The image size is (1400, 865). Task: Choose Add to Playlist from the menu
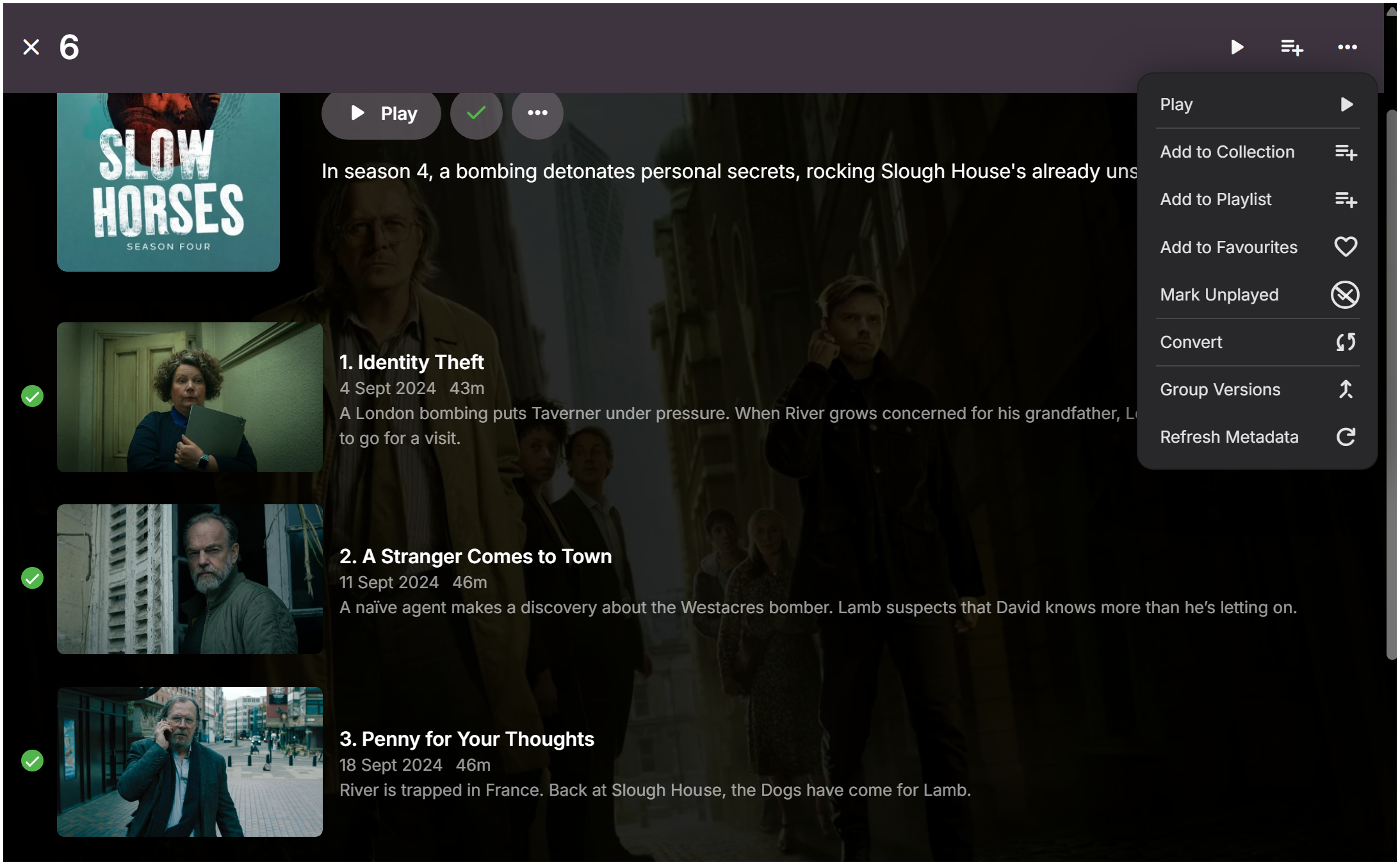click(x=1257, y=199)
